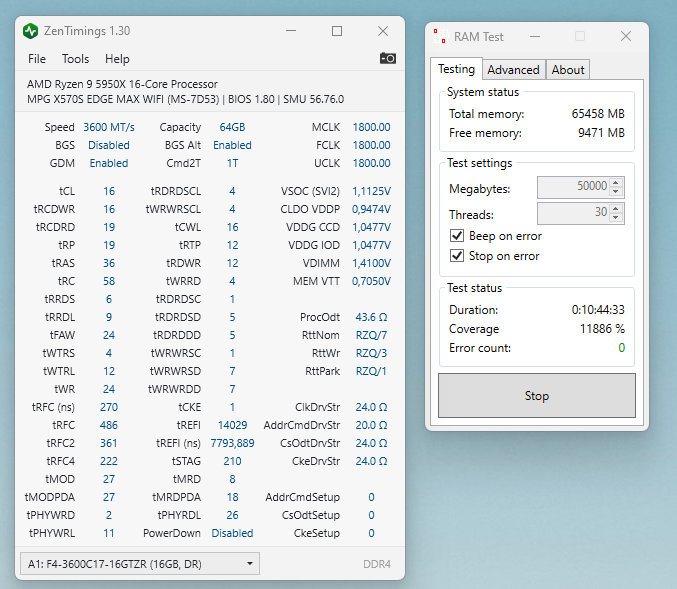Increase Megabytes value with up arrow

[x=616, y=182]
